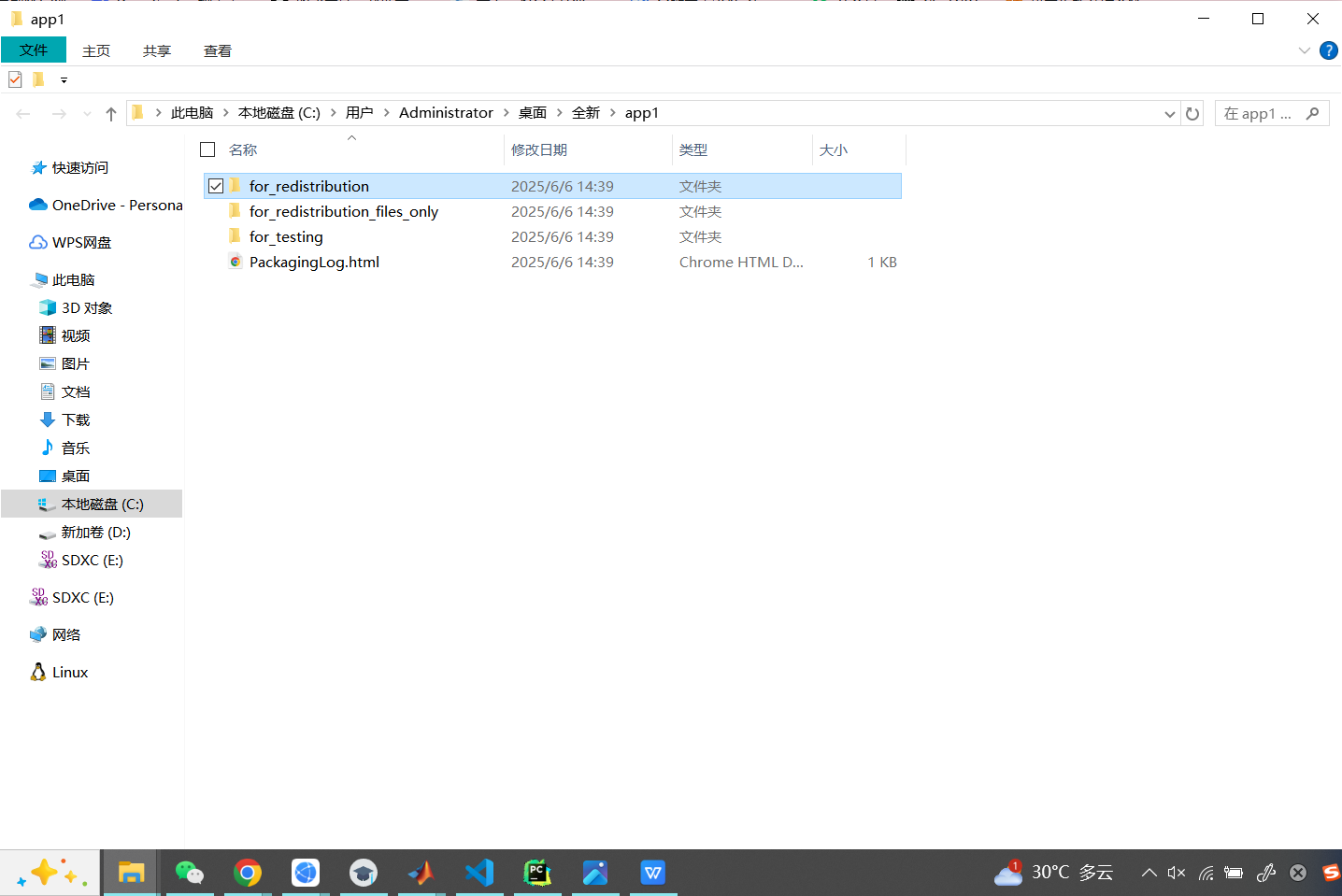Viewport: 1342px width, 896px height.
Task: Toggle the muted speaker in the system tray
Action: tap(1176, 873)
